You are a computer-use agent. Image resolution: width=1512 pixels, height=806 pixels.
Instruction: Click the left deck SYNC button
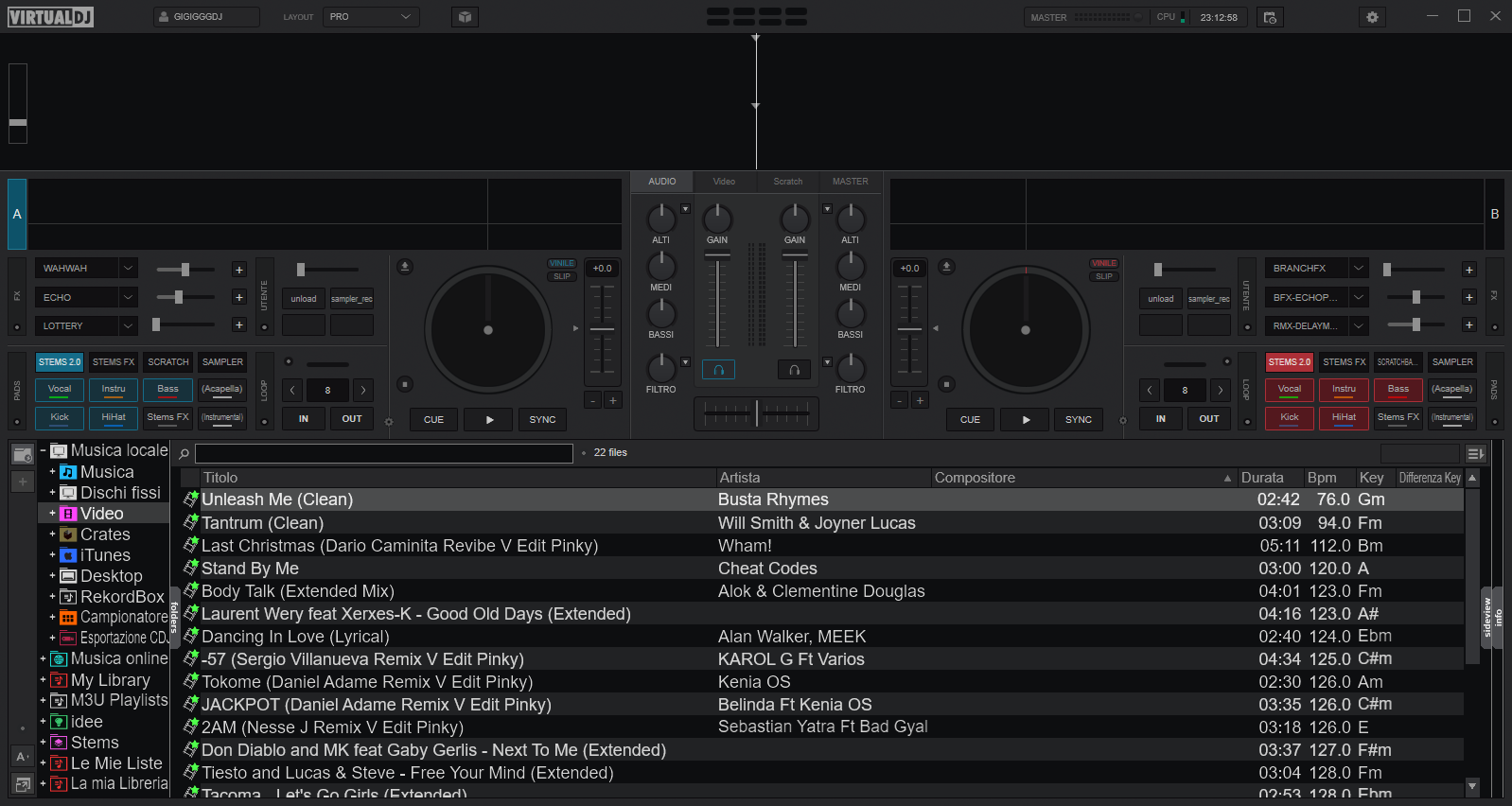[x=543, y=419]
